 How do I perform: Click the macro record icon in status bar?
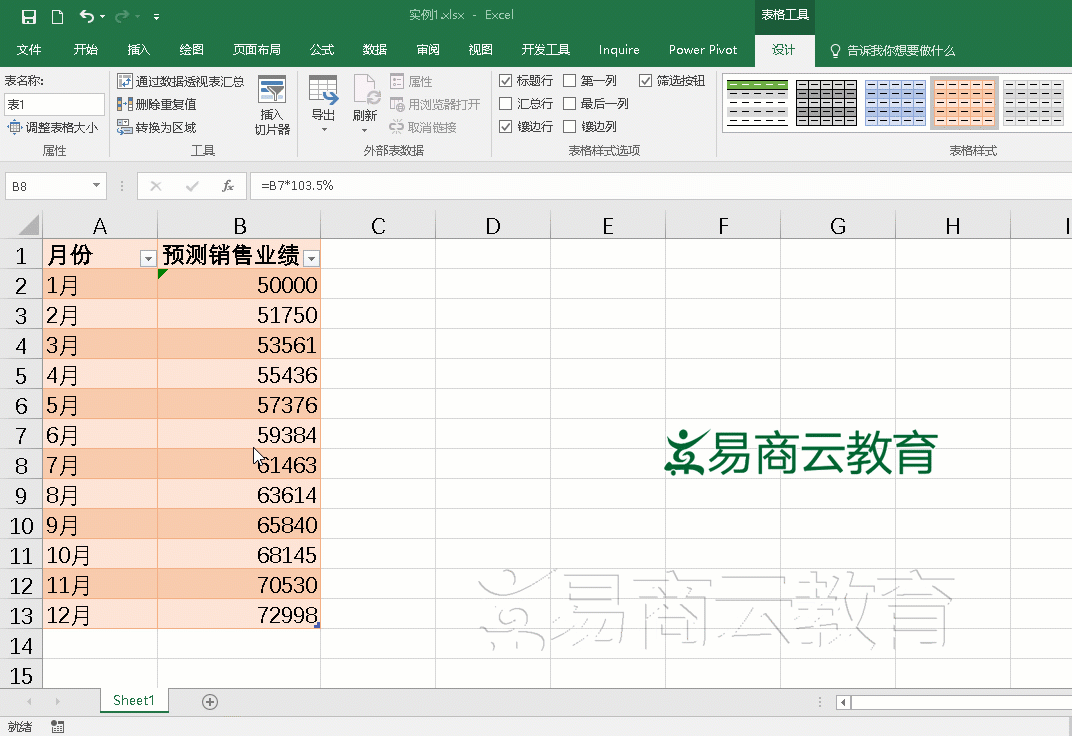point(58,726)
